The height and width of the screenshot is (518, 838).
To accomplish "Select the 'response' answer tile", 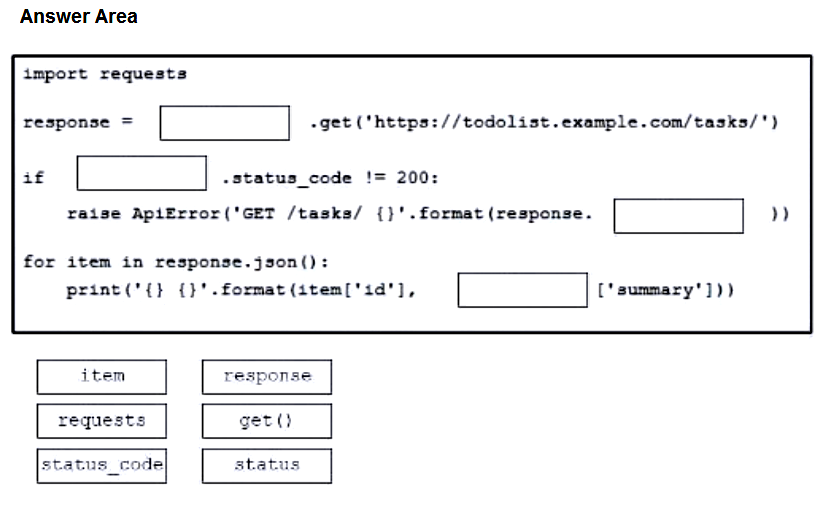I will pyautogui.click(x=267, y=377).
